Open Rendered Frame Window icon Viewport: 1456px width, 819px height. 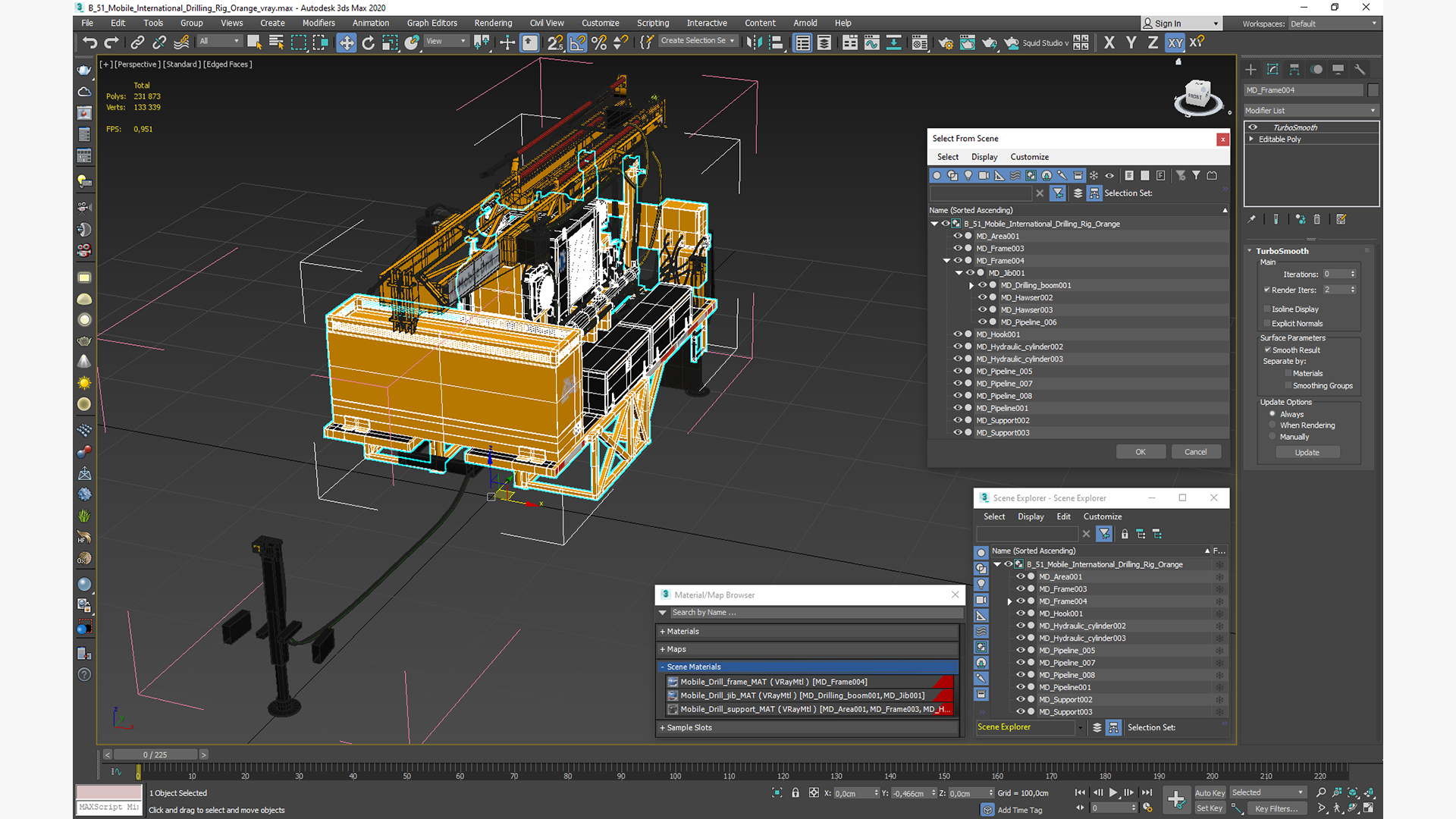coord(967,42)
